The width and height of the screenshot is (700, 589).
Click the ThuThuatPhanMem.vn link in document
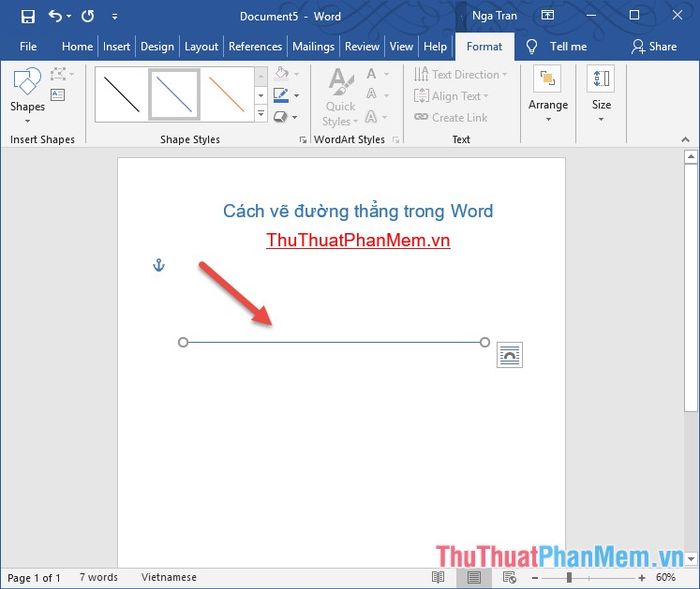pyautogui.click(x=358, y=240)
